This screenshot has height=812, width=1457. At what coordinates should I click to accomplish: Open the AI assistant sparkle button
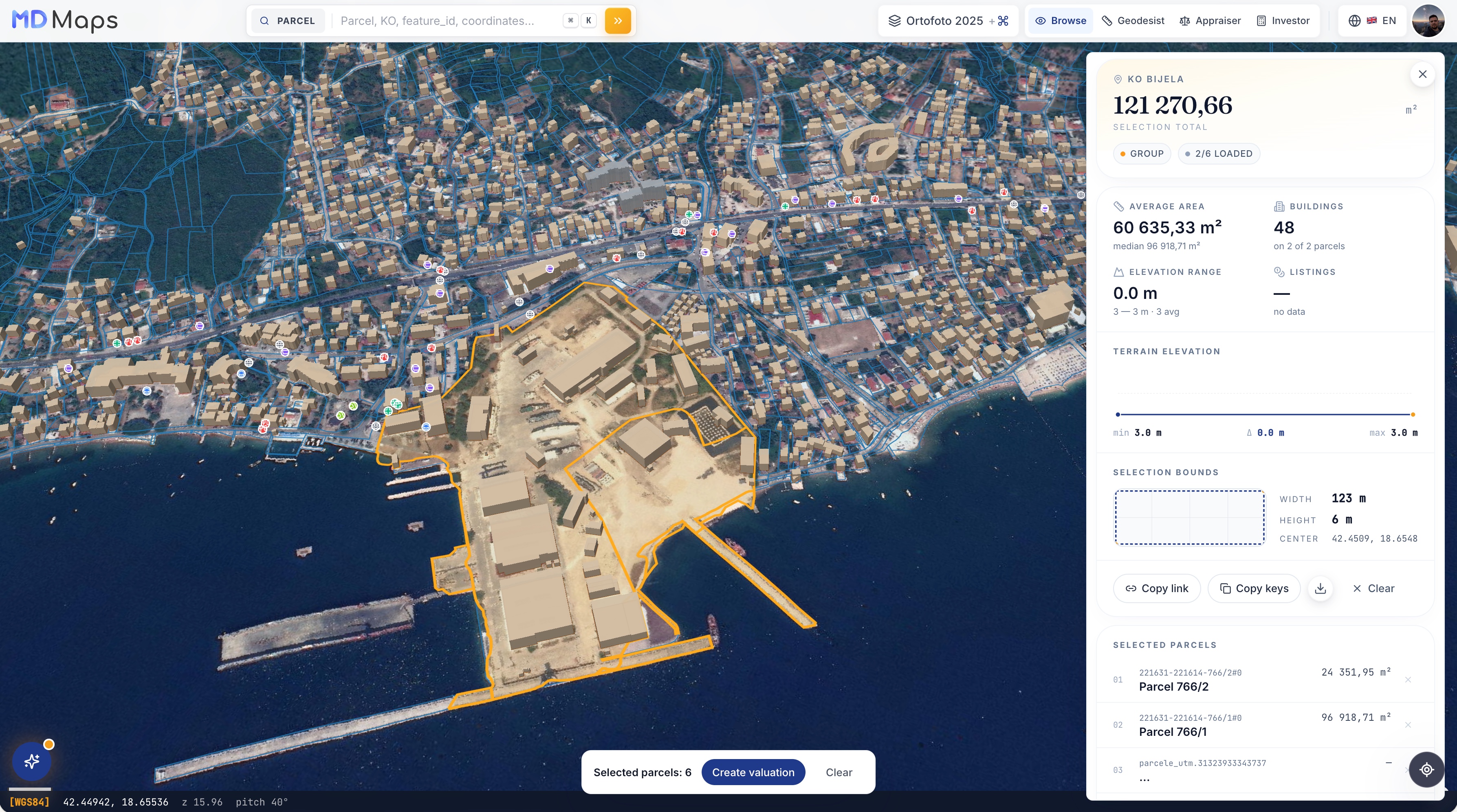(x=32, y=761)
